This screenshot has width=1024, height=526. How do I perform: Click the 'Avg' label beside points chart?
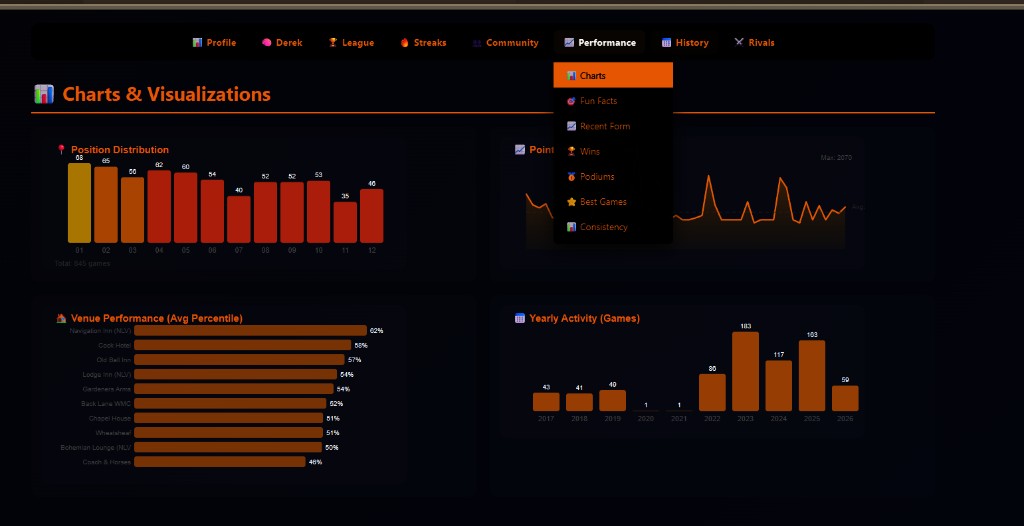tap(858, 207)
